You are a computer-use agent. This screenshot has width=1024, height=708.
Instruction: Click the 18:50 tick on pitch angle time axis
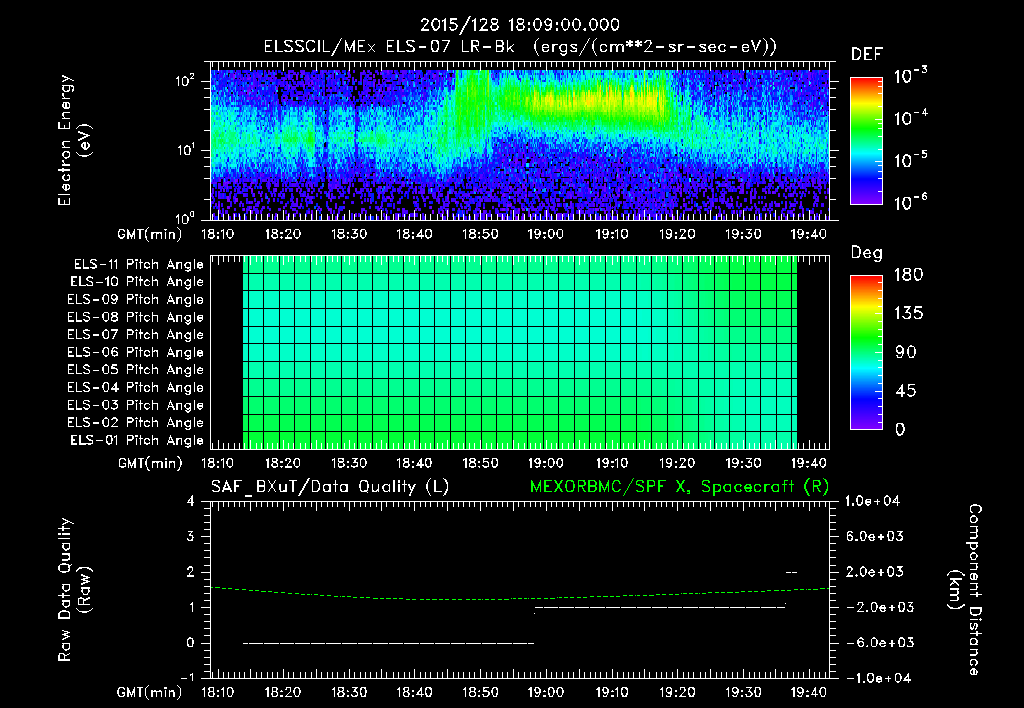coord(480,463)
